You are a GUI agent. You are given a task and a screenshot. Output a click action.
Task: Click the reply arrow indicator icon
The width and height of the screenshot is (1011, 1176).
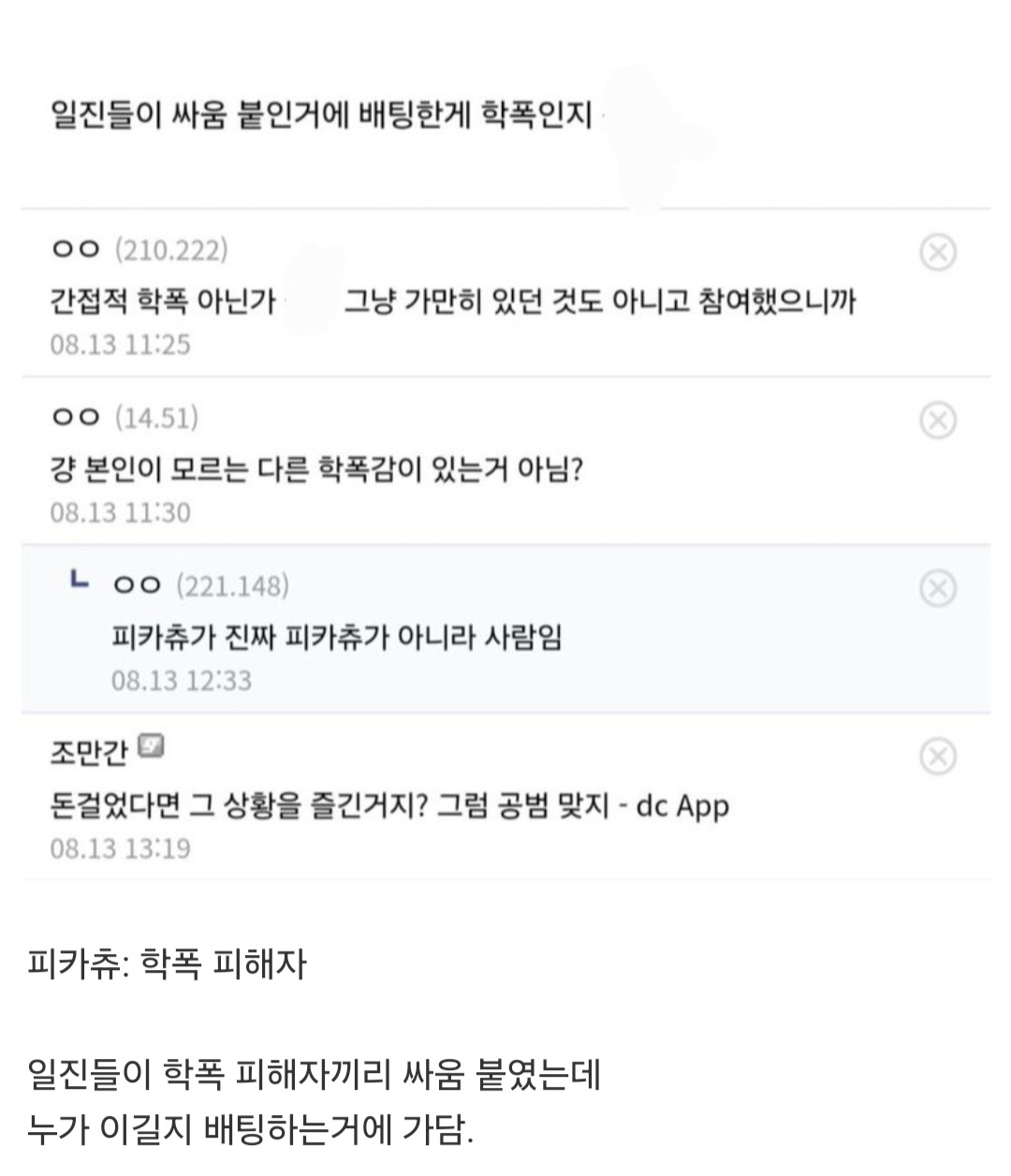pos(81,581)
